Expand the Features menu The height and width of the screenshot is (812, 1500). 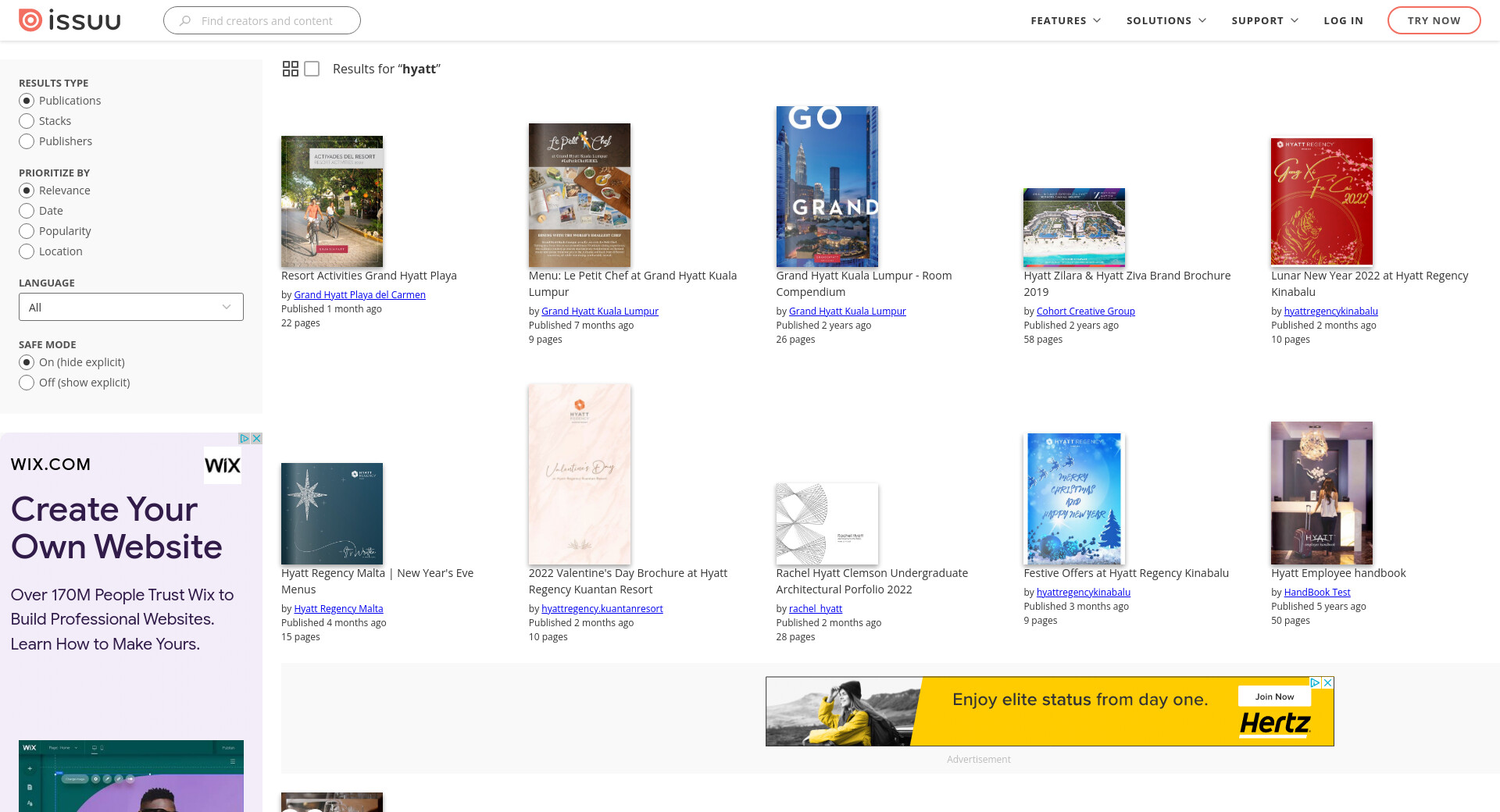click(1066, 20)
